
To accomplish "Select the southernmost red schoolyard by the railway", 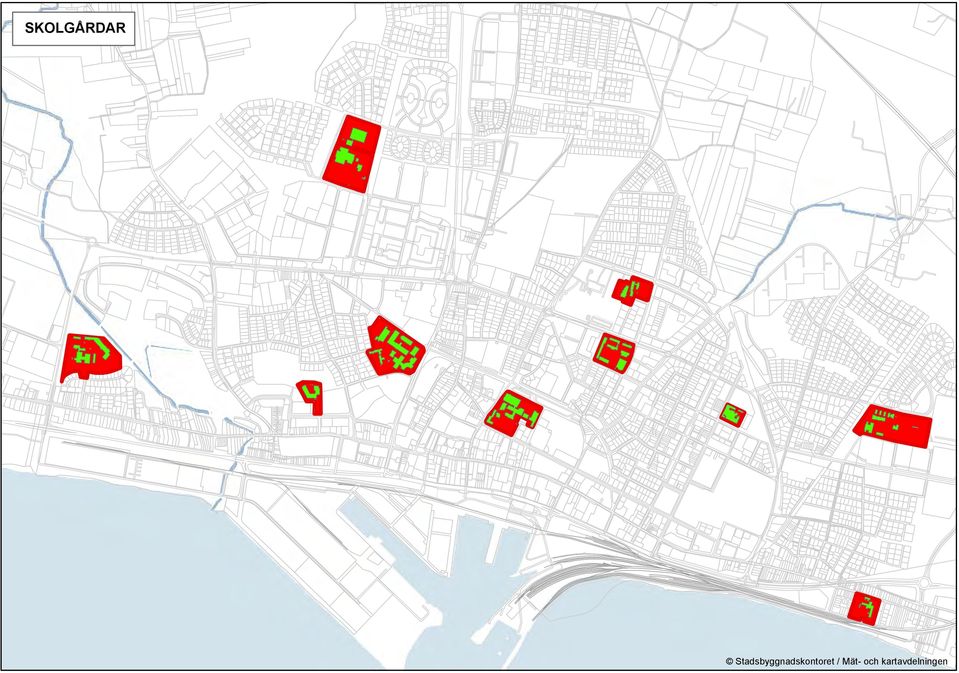I will click(x=864, y=608).
